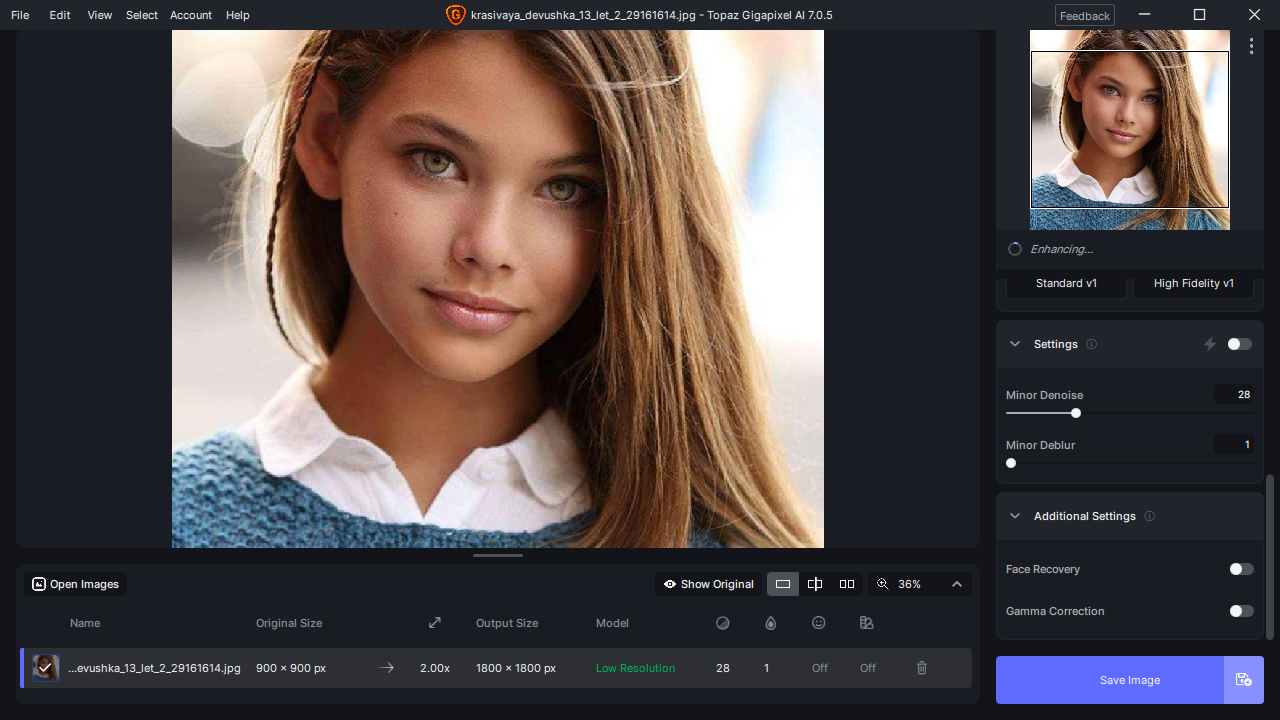The image size is (1280, 720).
Task: Collapse the Additional Settings section
Action: [x=1015, y=516]
